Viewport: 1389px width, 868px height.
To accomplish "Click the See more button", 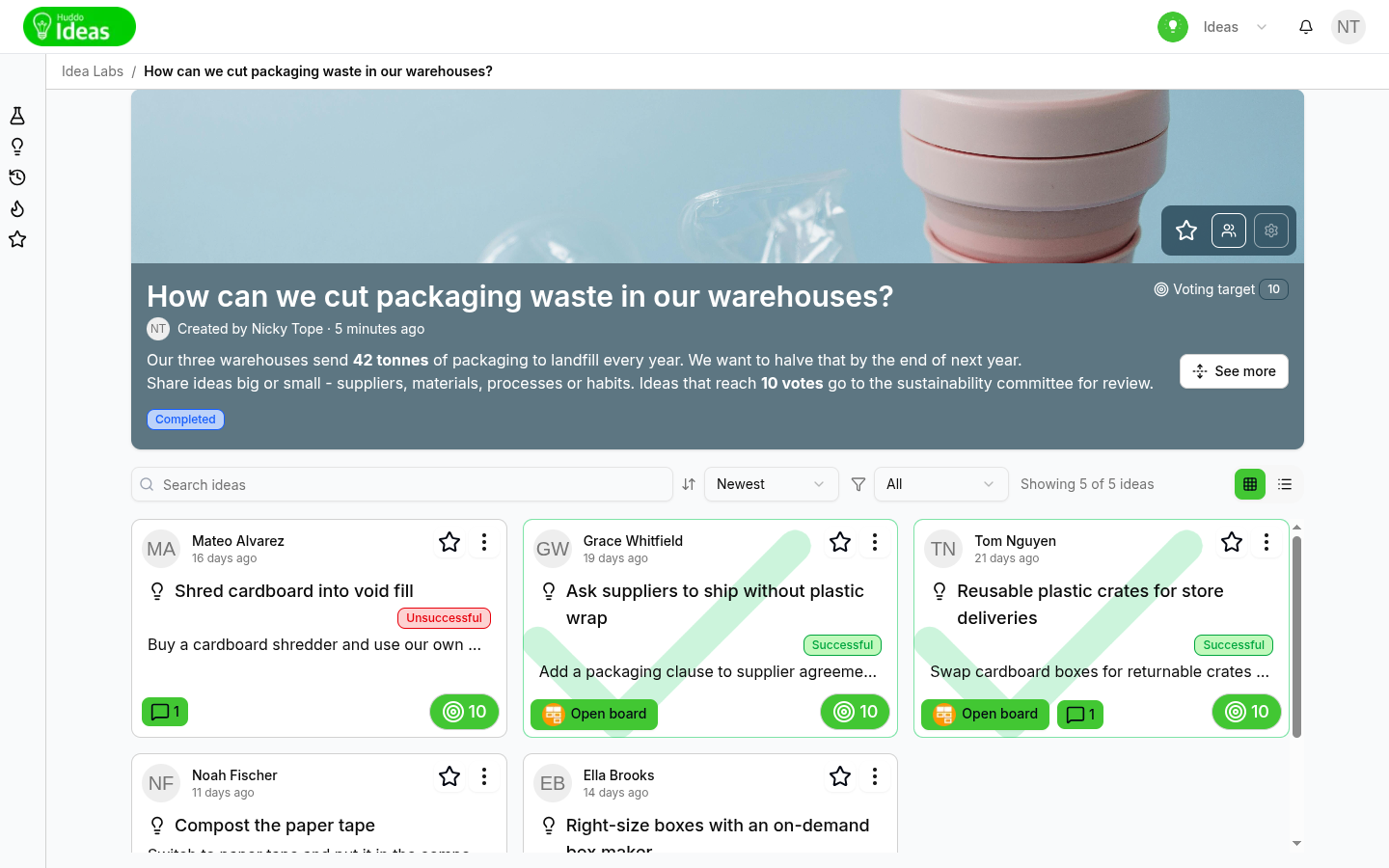I will 1234,371.
